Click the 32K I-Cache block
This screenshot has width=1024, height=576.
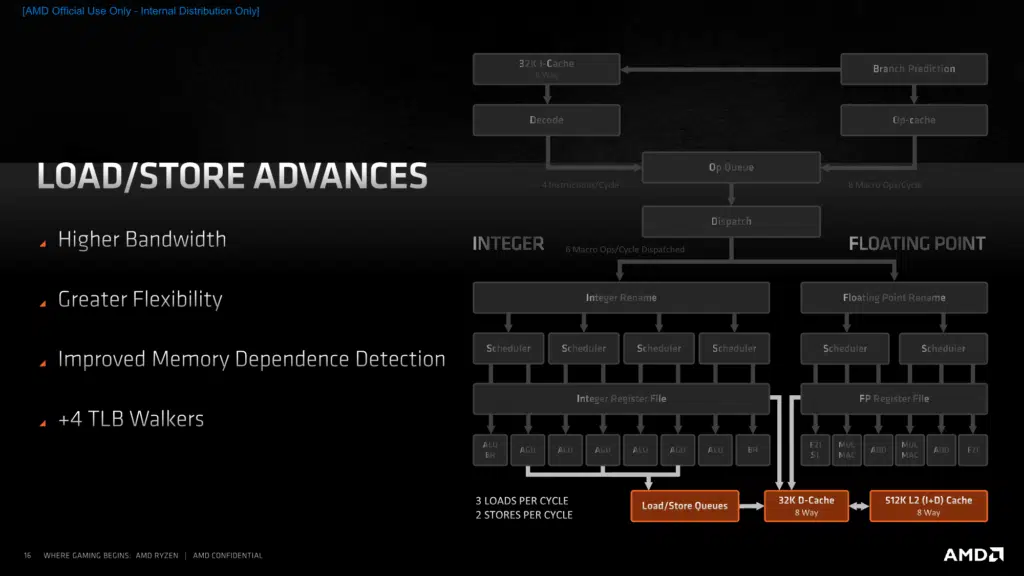547,69
